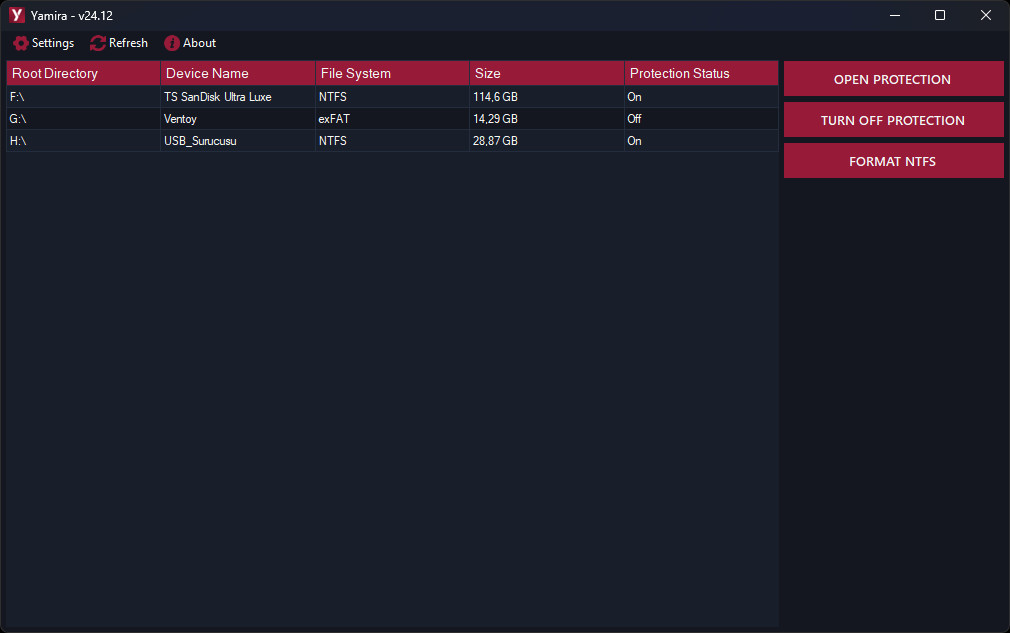Click NTFS file system of TS SanDisk row
This screenshot has width=1010, height=633.
[392, 97]
